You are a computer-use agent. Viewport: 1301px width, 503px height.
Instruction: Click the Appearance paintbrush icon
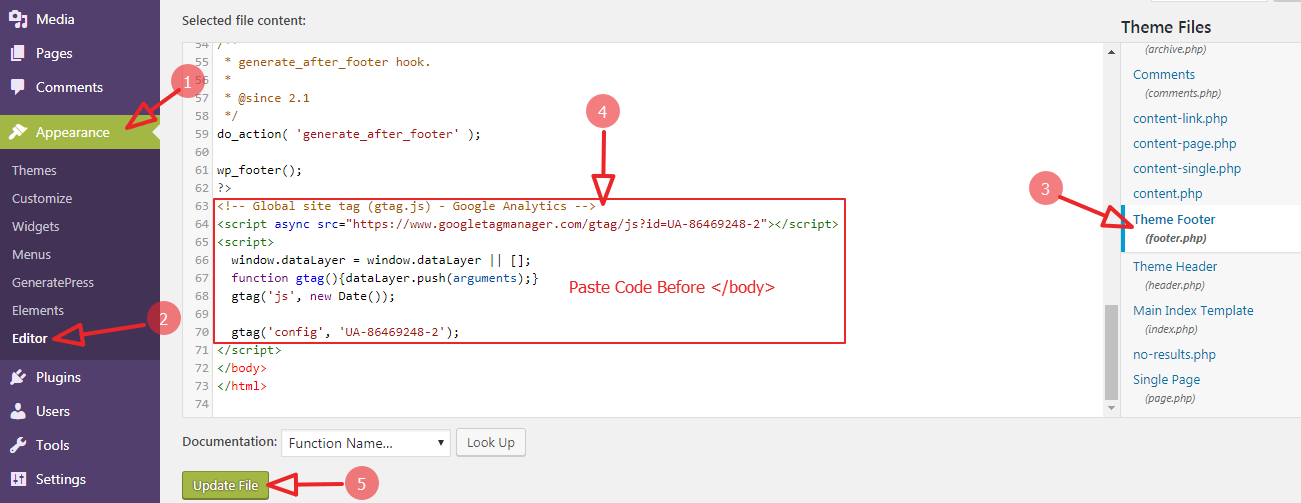click(18, 132)
